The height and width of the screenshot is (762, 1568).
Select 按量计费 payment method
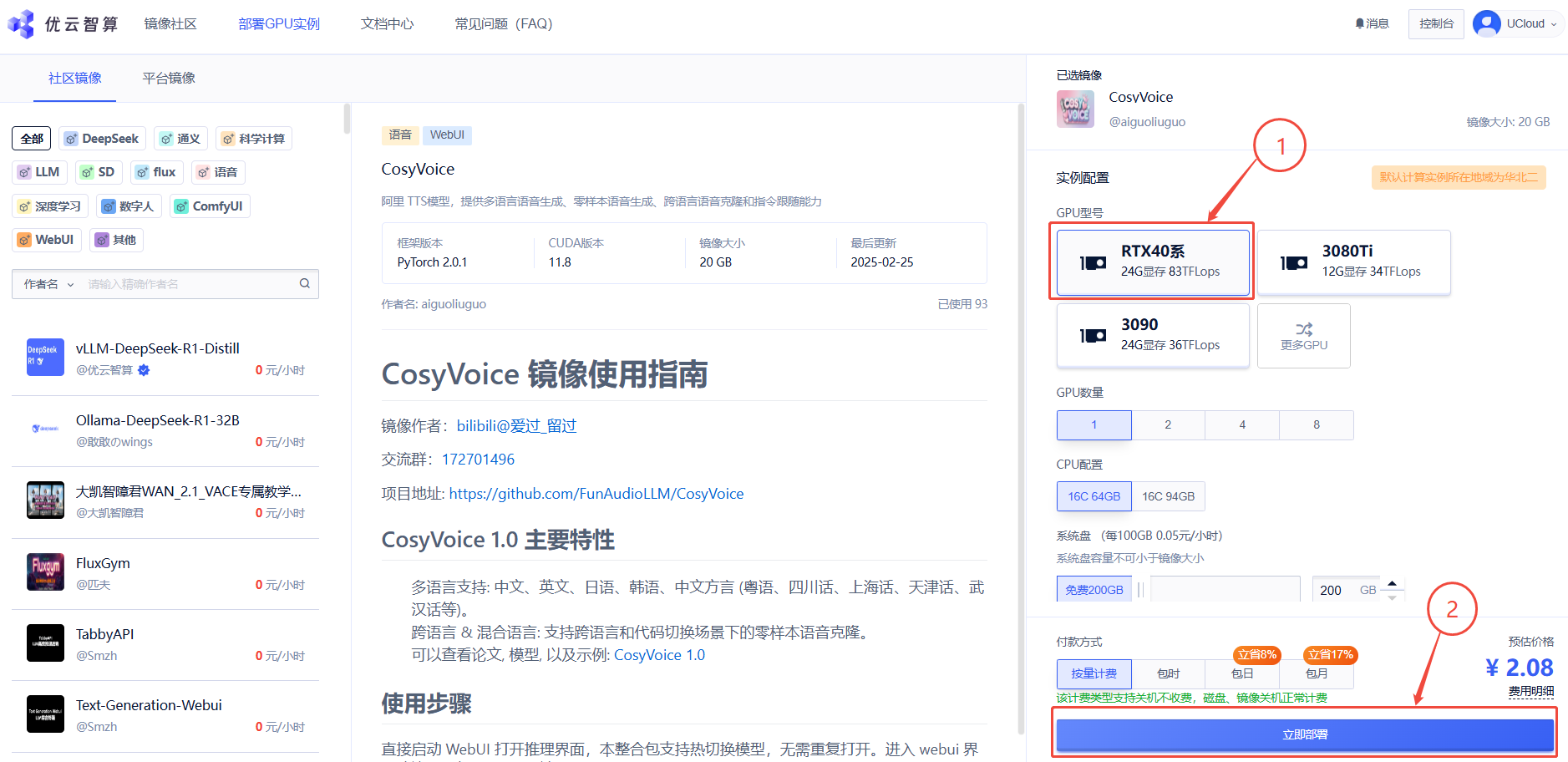click(1094, 673)
